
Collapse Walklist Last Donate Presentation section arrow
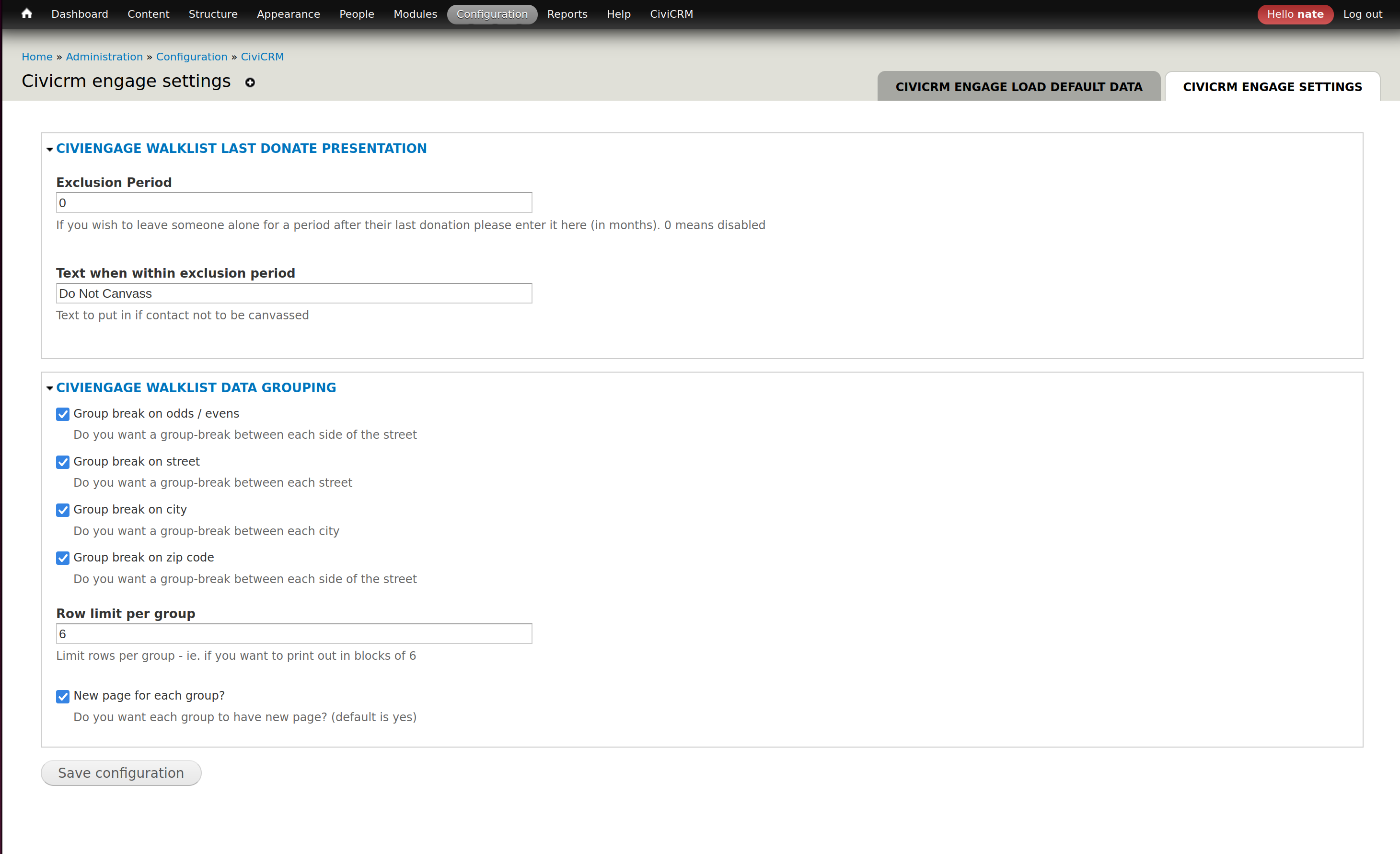pyautogui.click(x=50, y=149)
